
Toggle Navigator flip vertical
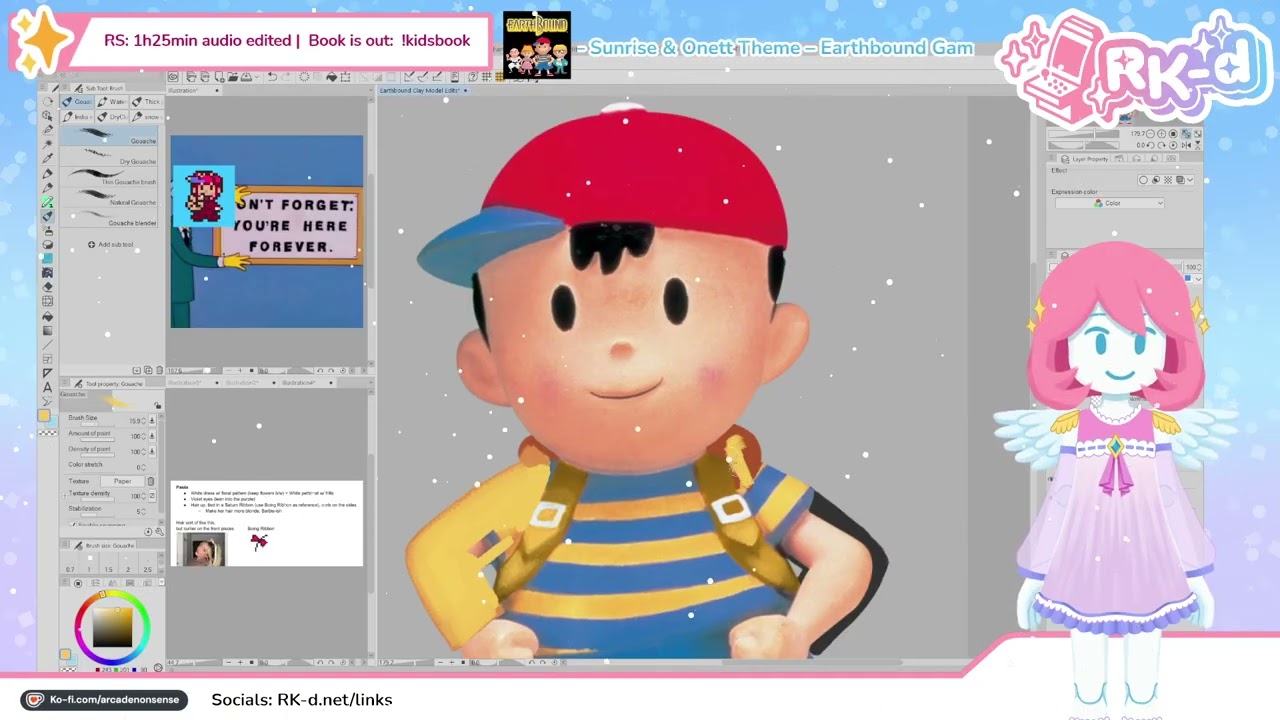(1197, 145)
